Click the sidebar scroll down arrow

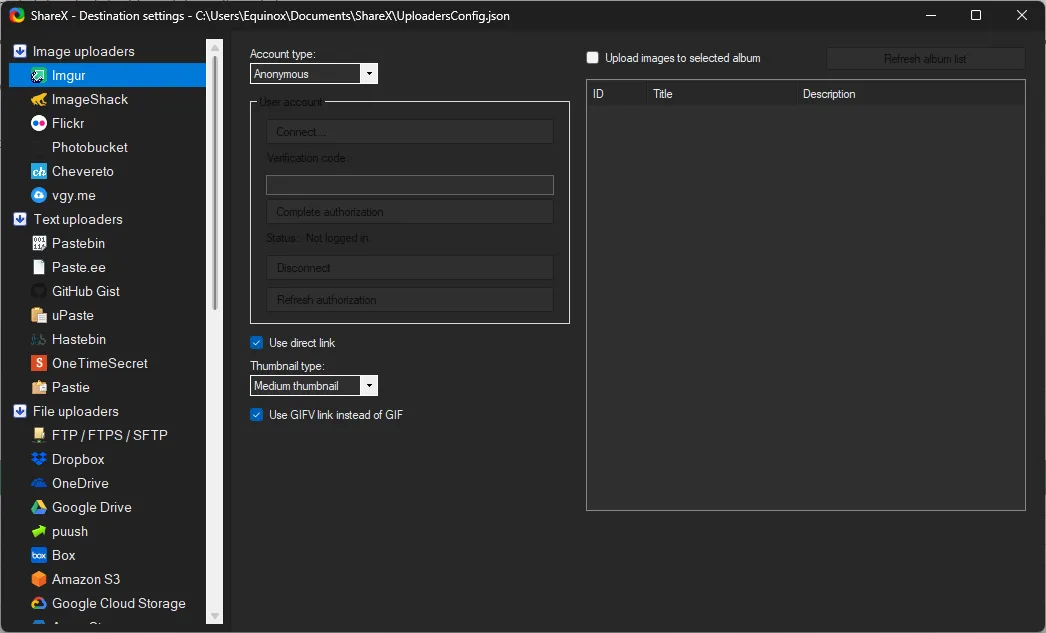coord(214,616)
